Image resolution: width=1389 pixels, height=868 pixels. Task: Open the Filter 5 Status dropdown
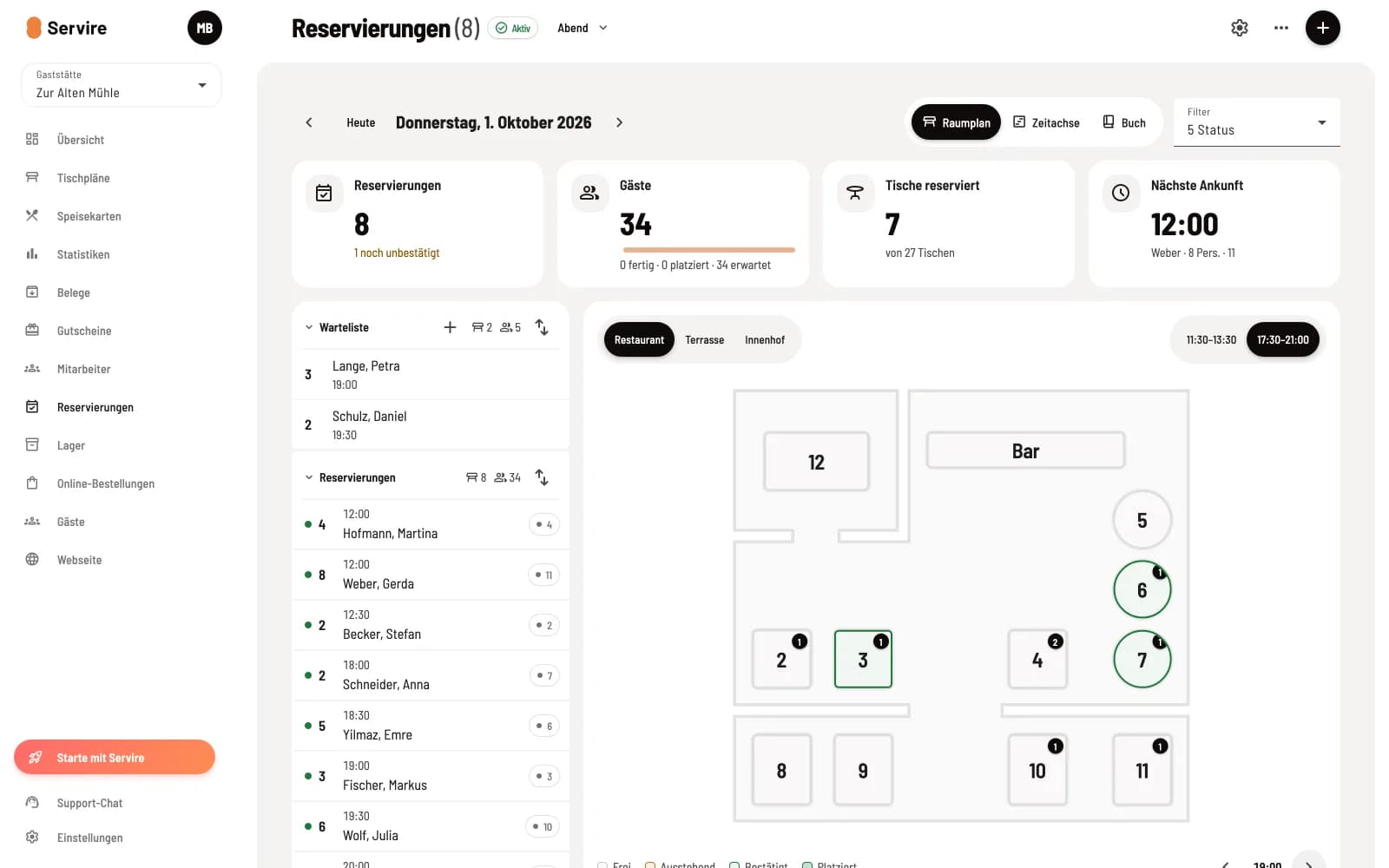(x=1257, y=122)
